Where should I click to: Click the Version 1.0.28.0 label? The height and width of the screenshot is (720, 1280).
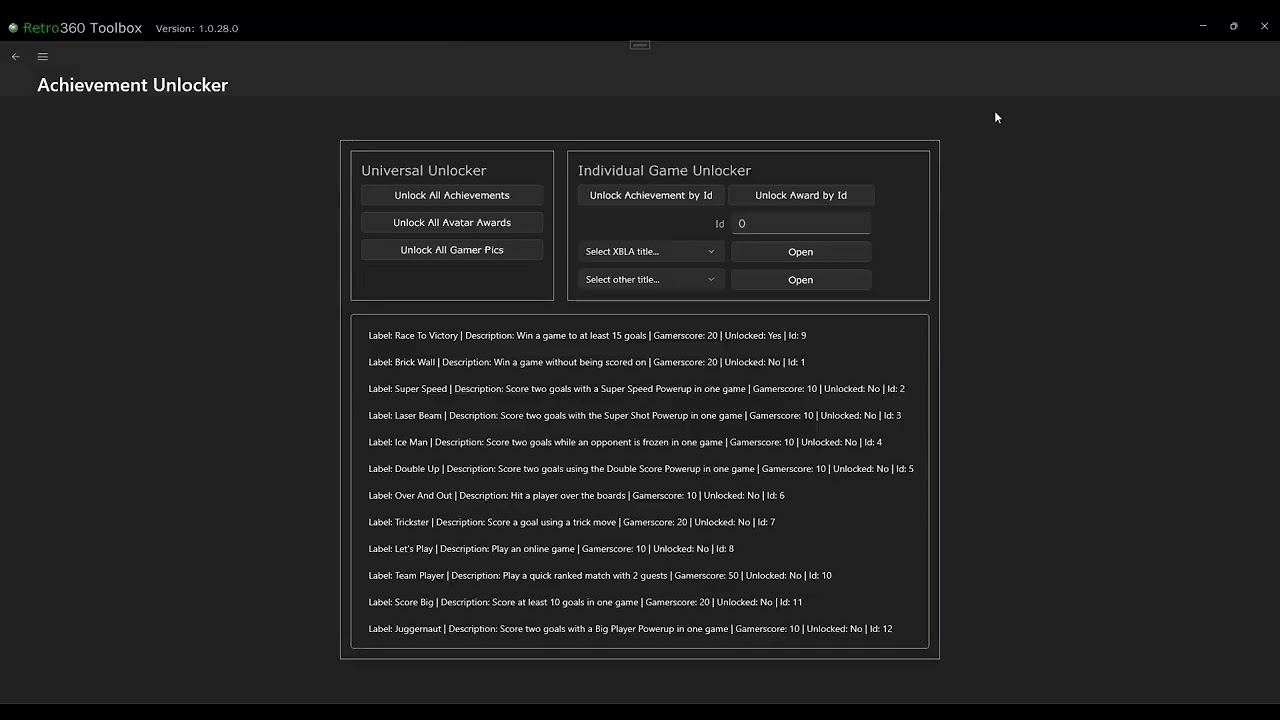[x=197, y=29]
